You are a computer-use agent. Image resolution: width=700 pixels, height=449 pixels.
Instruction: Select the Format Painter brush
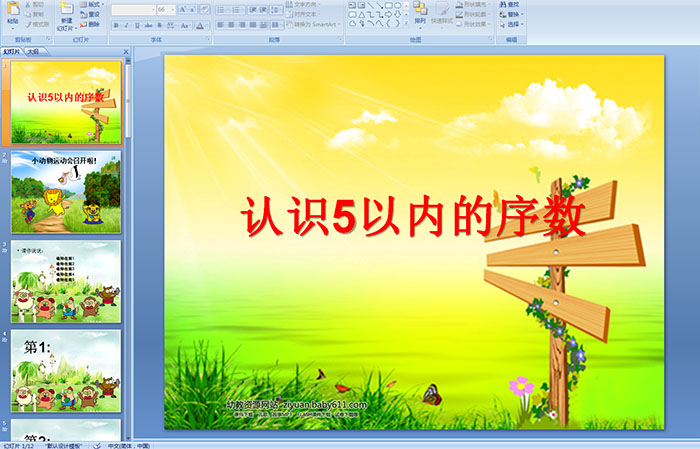pos(29,24)
